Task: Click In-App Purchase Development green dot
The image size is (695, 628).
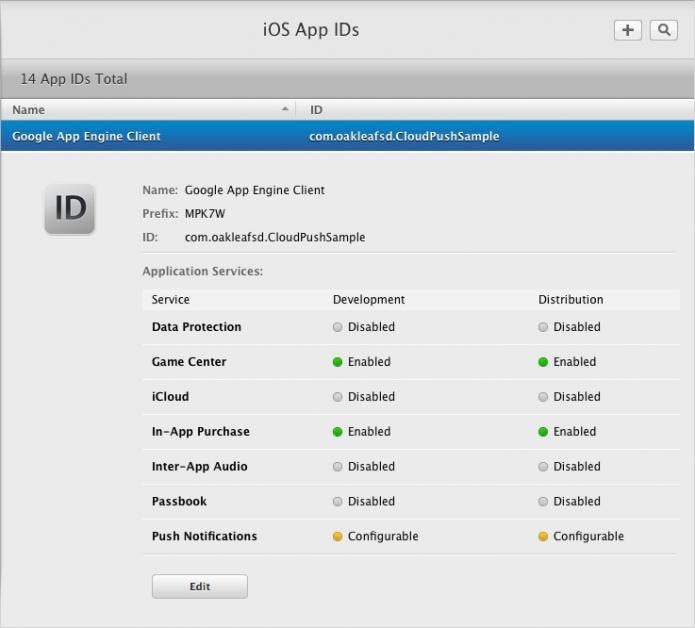Action: 337,432
